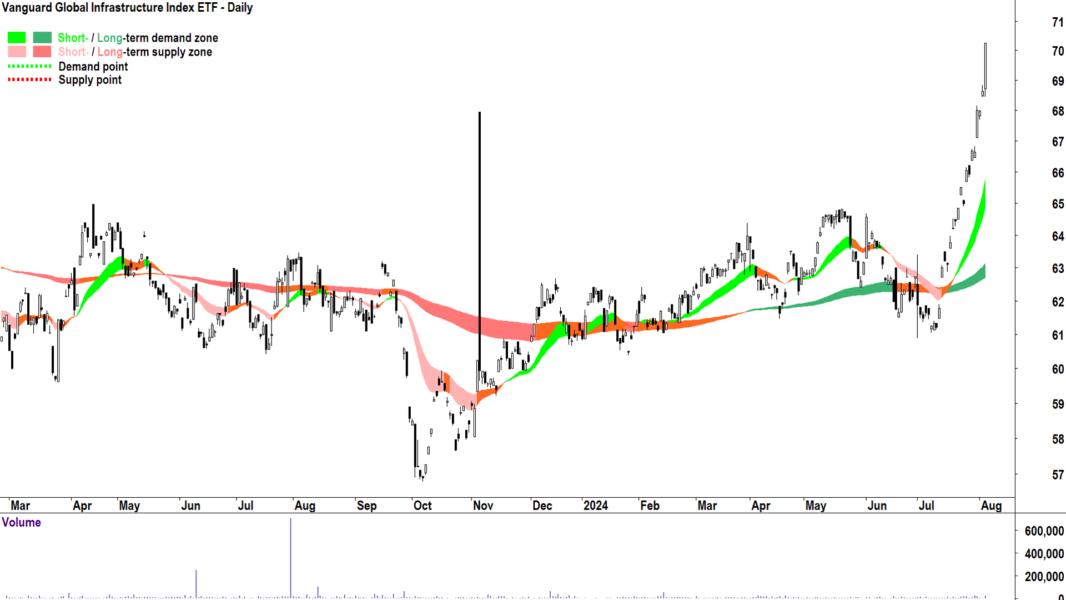Viewport: 1066px width, 600px height.
Task: Click the 64 price axis label
Action: pyautogui.click(x=1057, y=236)
